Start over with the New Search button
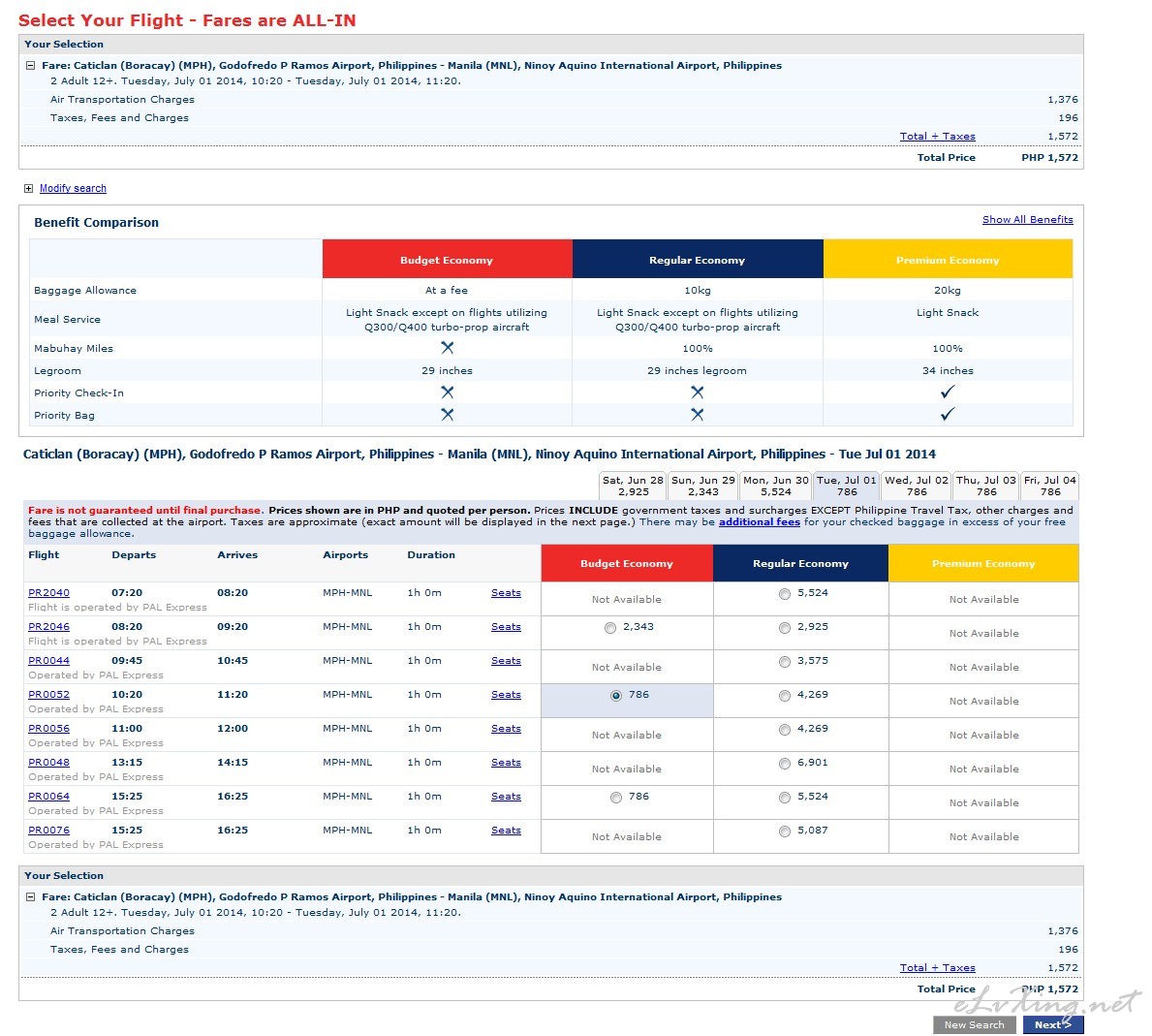 tap(974, 1025)
